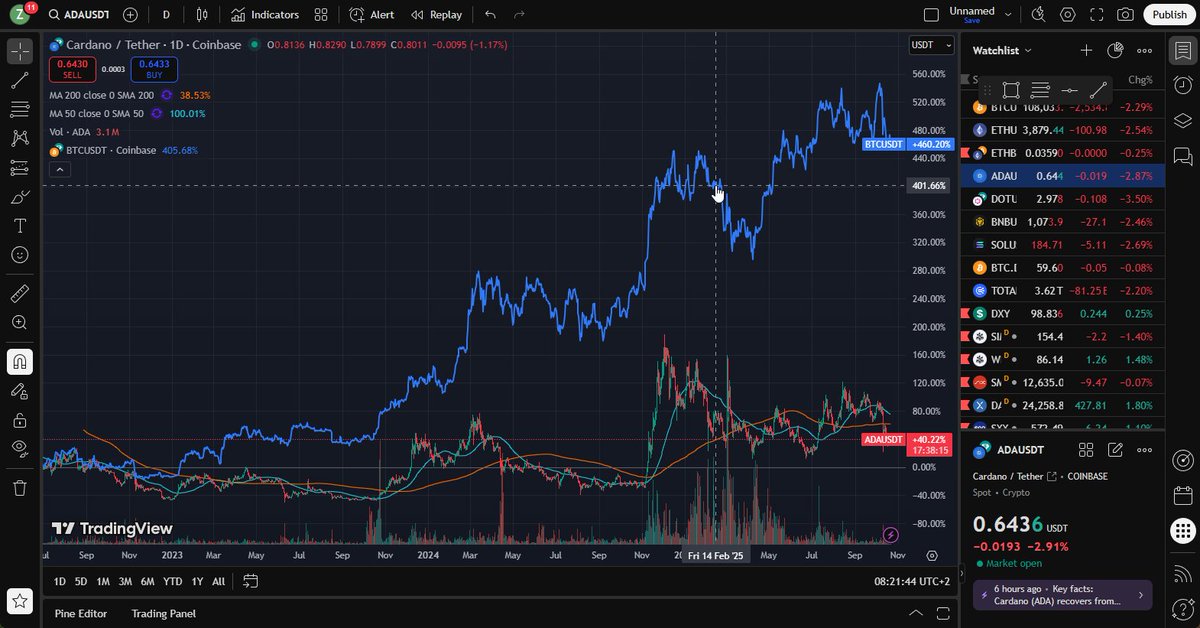
Task: Toggle the Watchlist and details panel
Action: [1182, 50]
